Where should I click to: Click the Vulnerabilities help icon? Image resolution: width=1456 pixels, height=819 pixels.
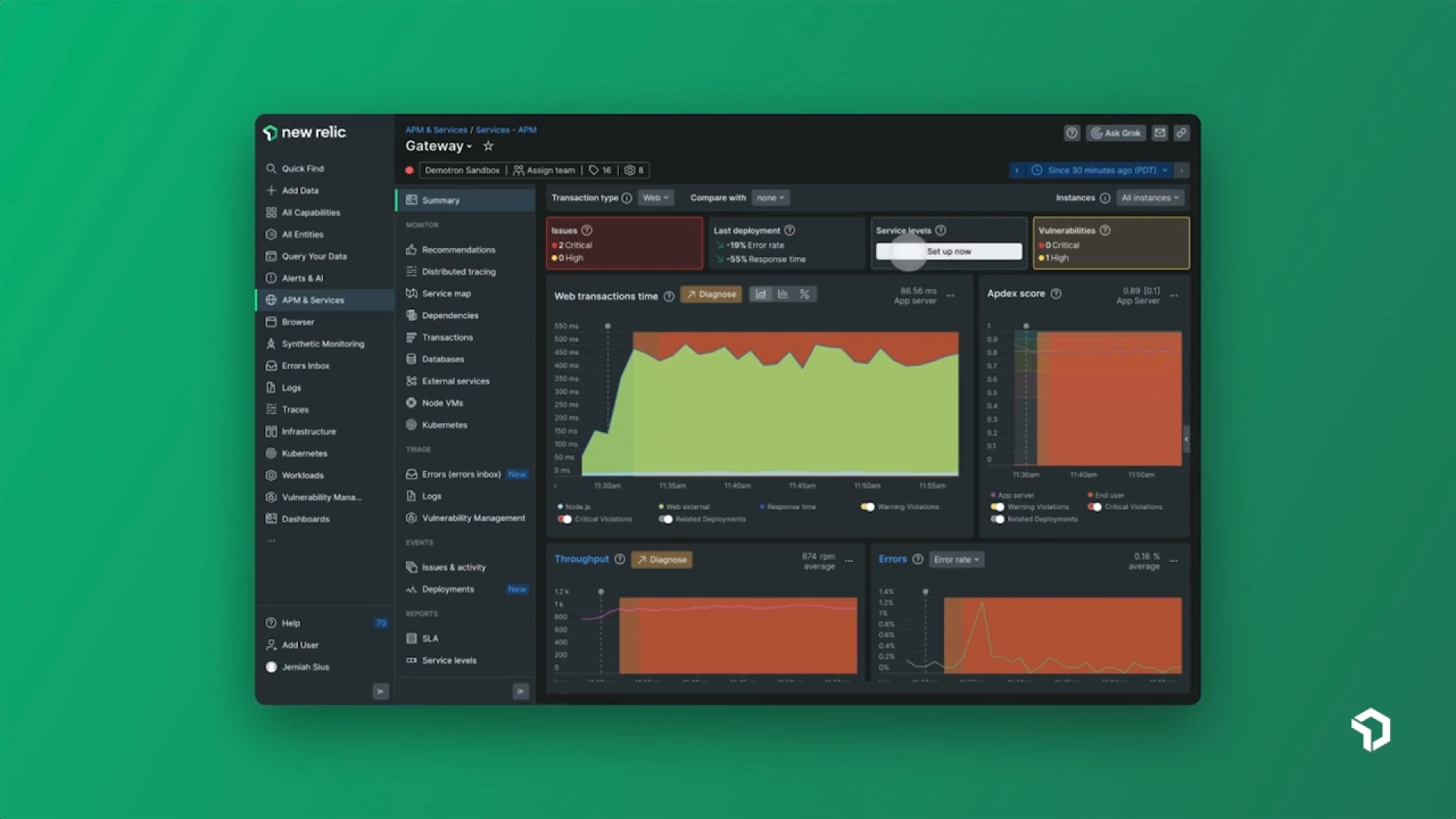coord(1105,231)
